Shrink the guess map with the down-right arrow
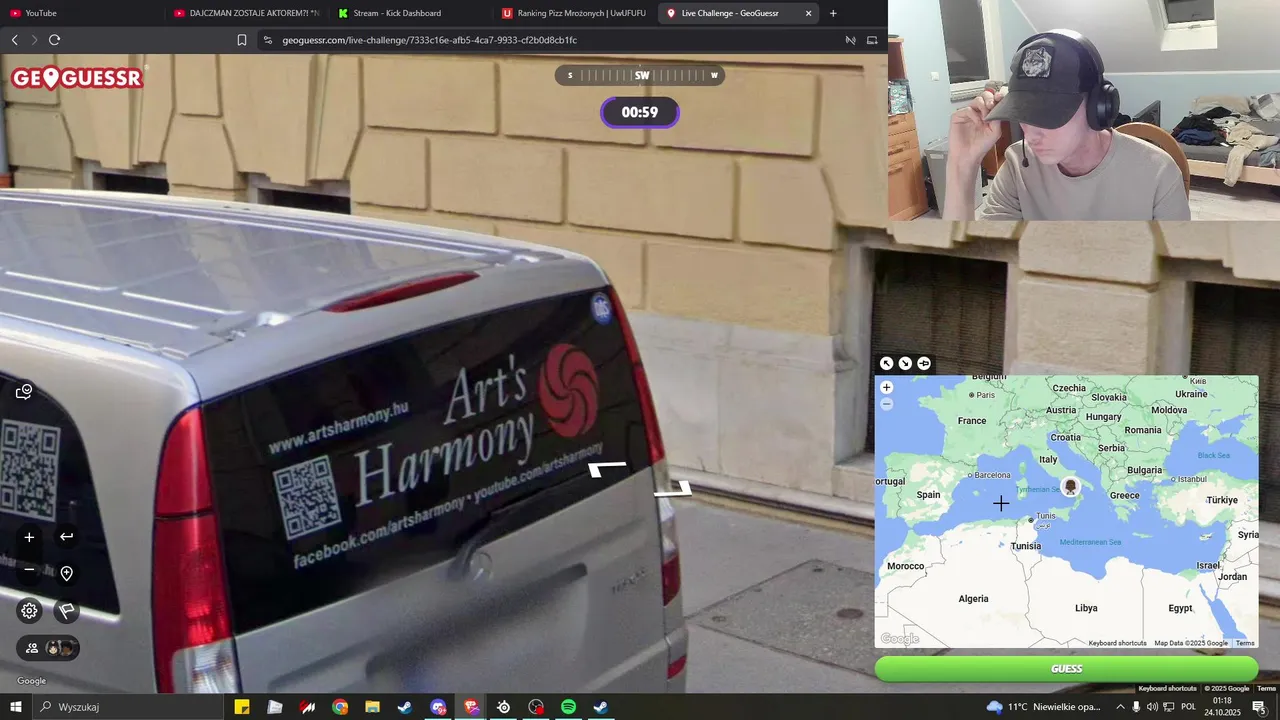1280x720 pixels. click(x=905, y=363)
